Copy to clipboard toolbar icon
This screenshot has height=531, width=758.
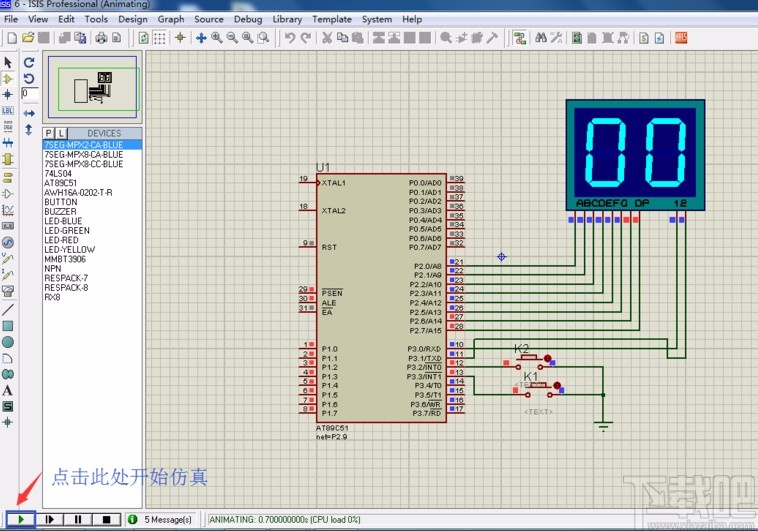(342, 38)
